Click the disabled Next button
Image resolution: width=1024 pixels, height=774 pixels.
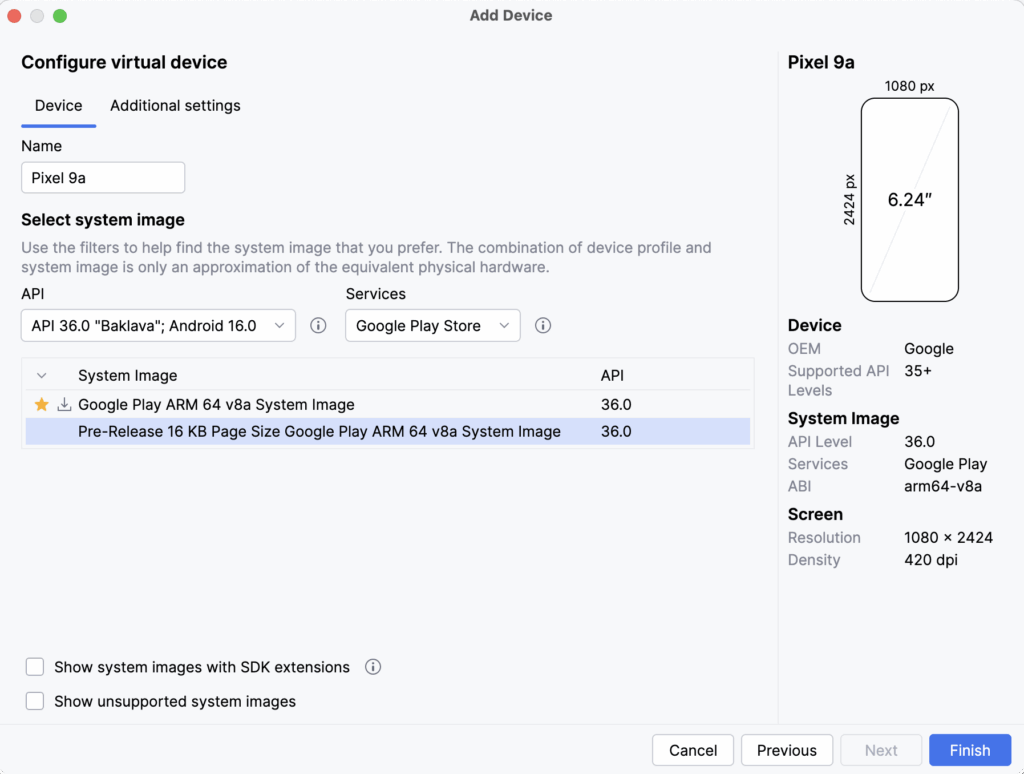coord(881,750)
